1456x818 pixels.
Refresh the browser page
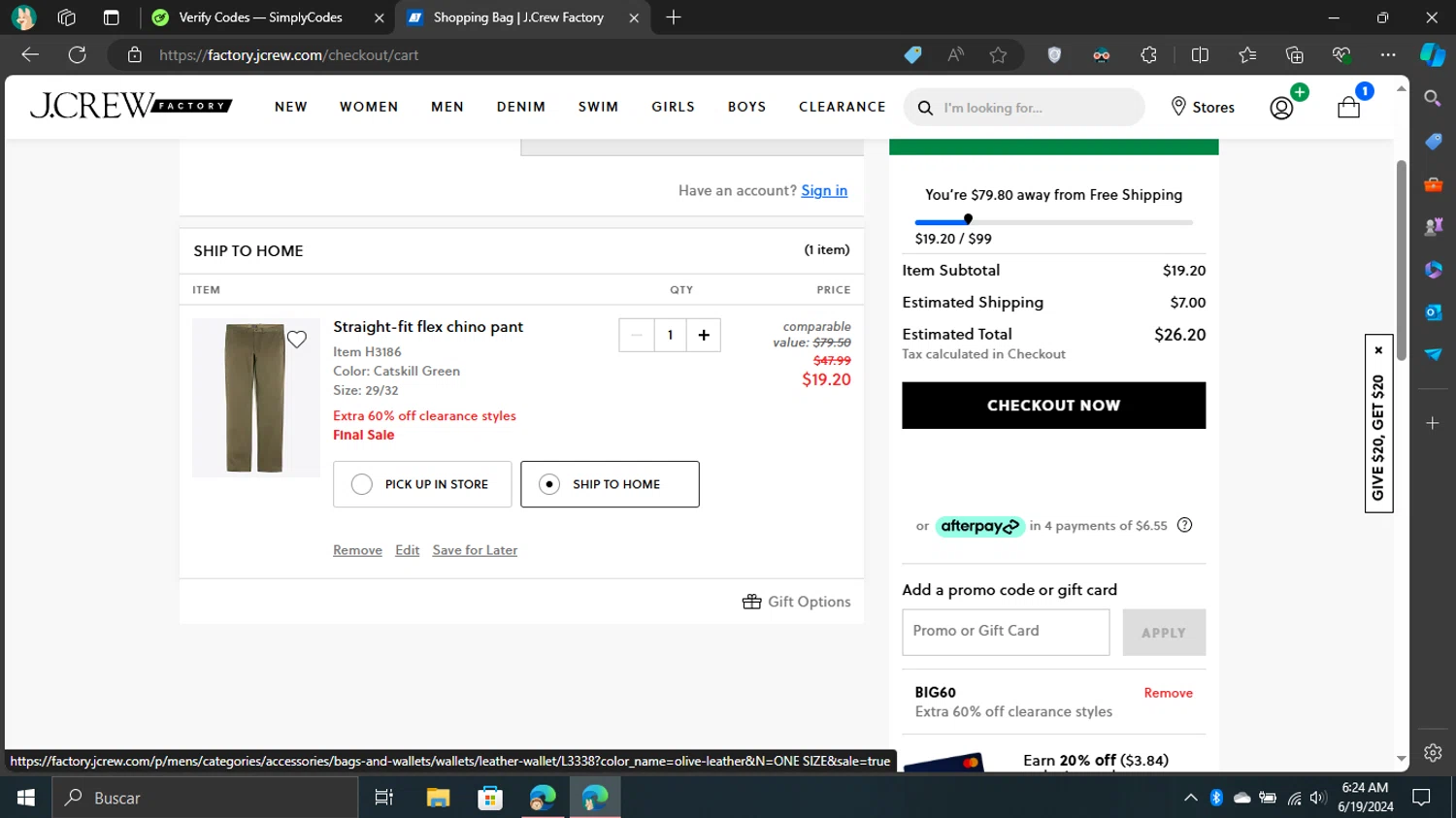[x=77, y=55]
